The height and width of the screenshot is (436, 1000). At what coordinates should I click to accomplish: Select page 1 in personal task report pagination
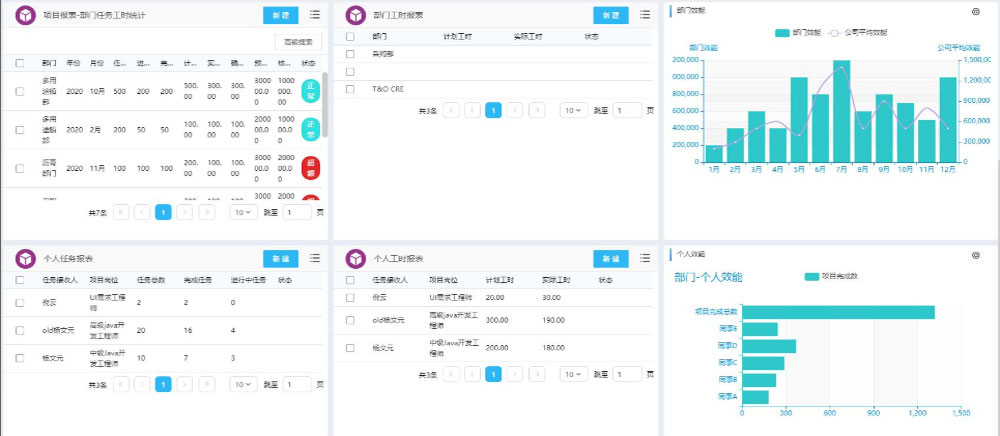[x=163, y=384]
